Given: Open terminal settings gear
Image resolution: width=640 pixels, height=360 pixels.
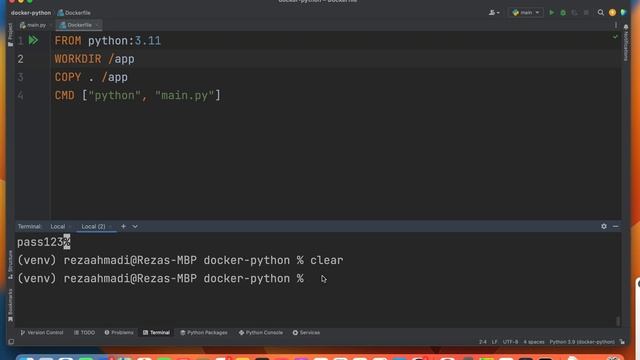Looking at the screenshot, I should pos(604,226).
